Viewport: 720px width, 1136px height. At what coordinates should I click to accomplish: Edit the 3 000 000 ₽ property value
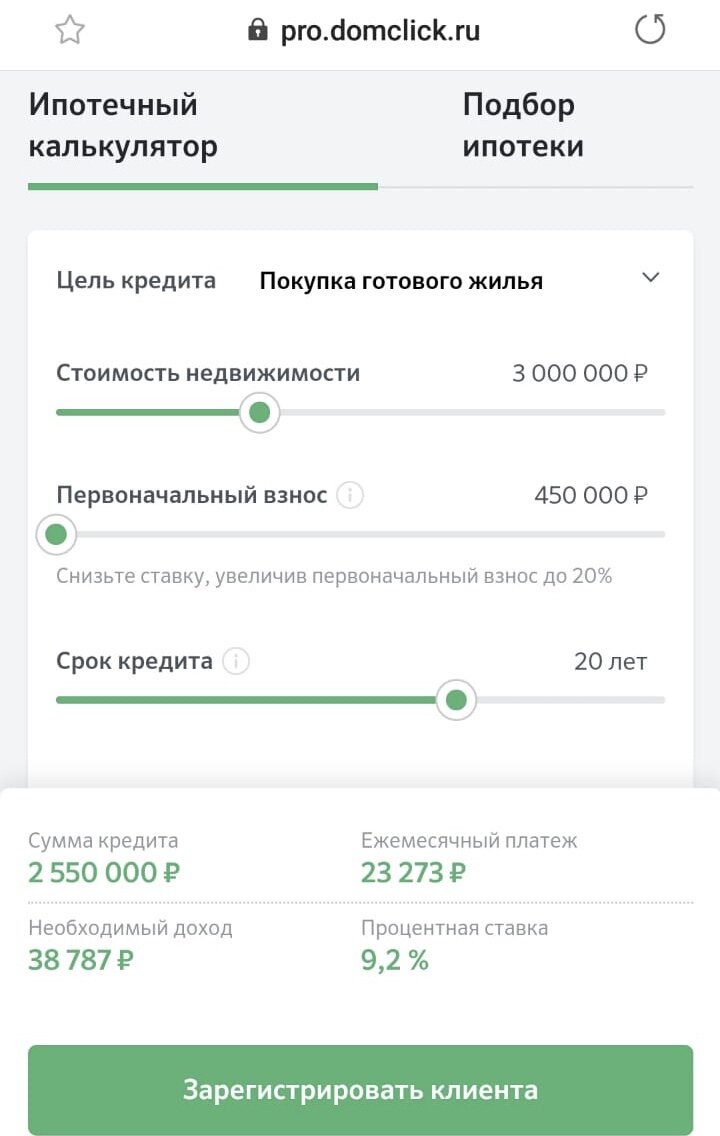coord(580,373)
